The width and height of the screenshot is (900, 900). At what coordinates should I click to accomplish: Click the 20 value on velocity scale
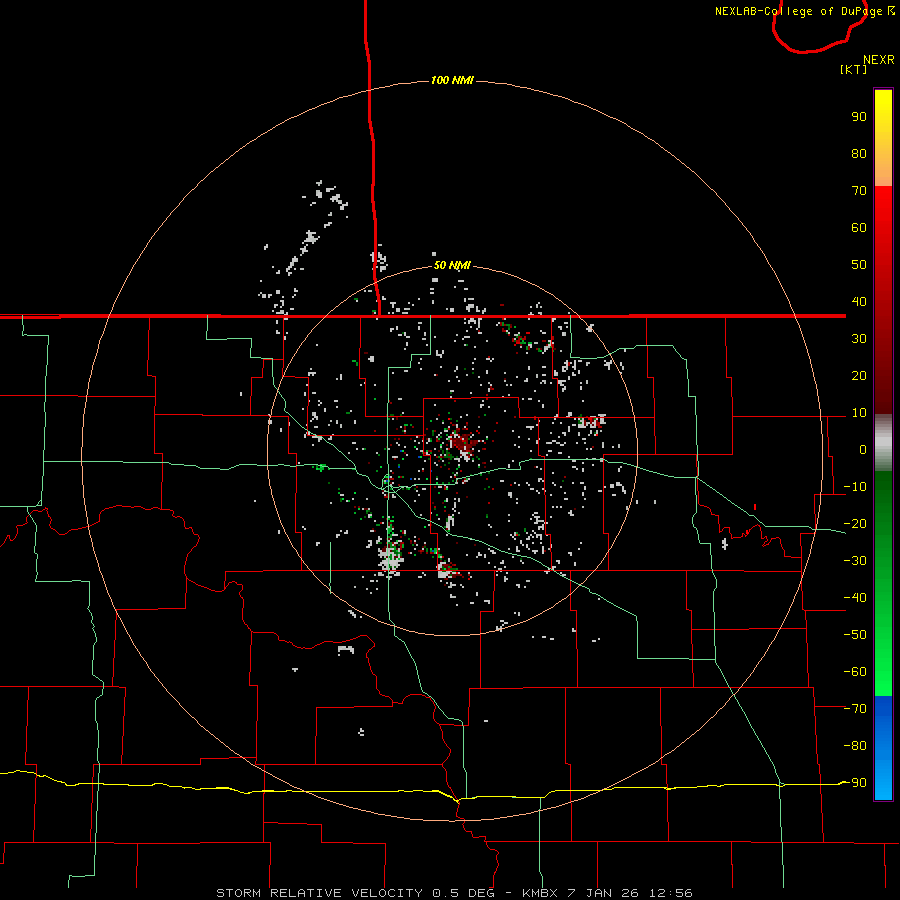(859, 376)
